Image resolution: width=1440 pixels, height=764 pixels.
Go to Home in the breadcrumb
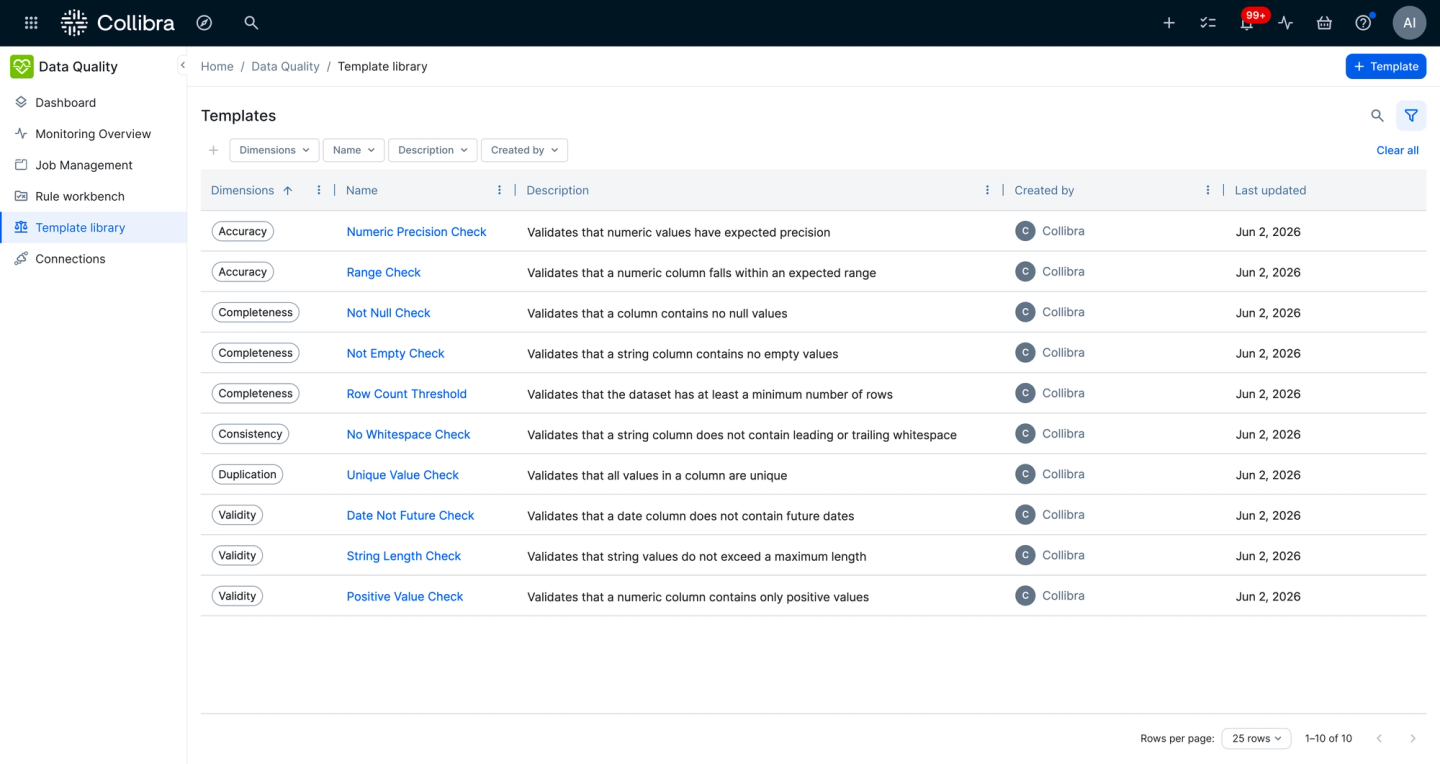tap(217, 66)
